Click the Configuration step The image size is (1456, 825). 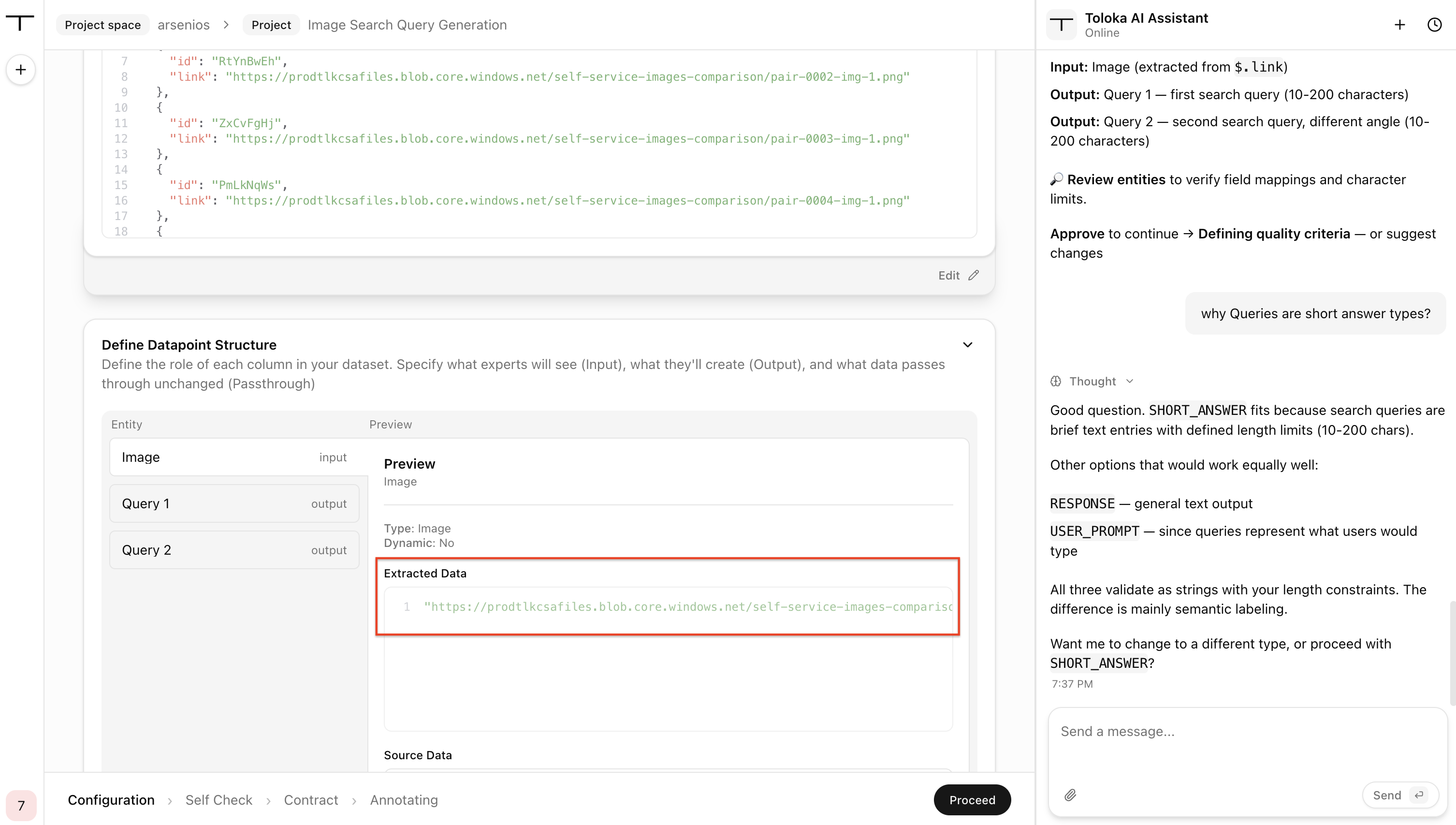[x=111, y=800]
